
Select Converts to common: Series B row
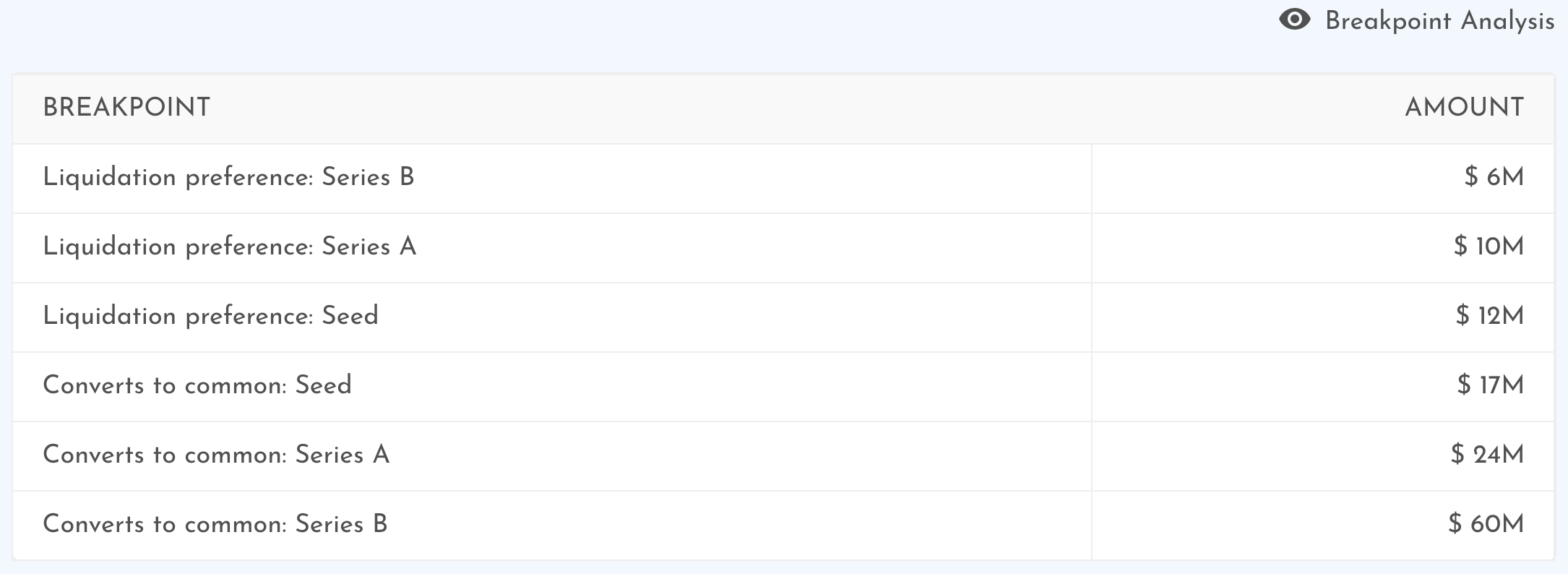[783, 525]
